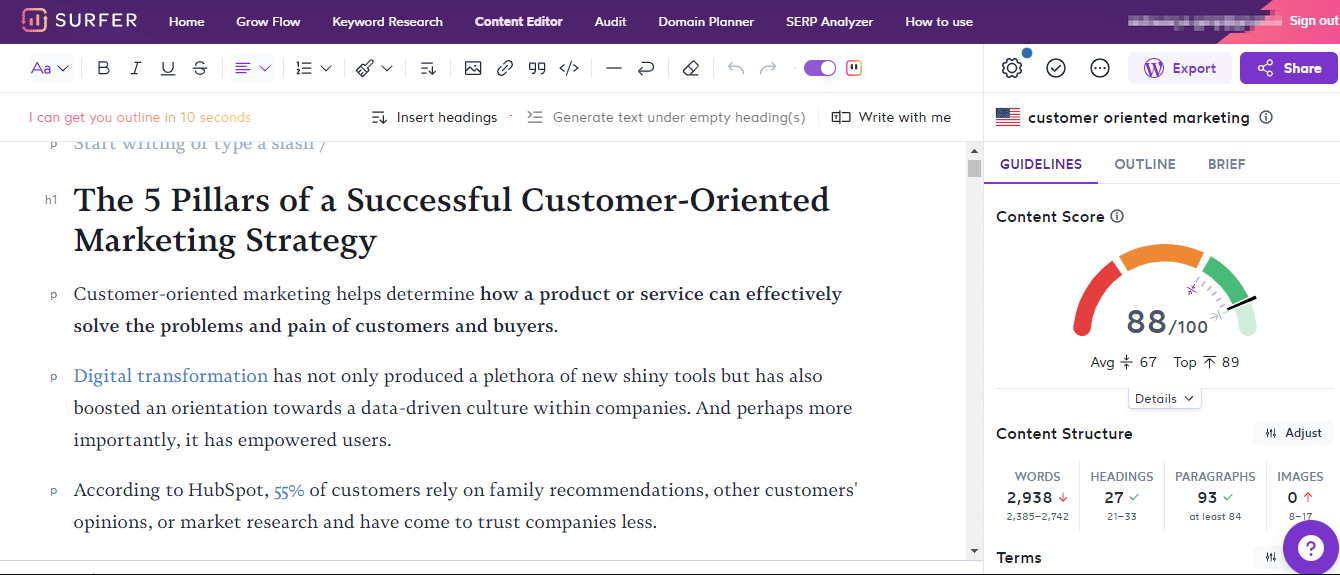Open the Digital transformation link
Image resolution: width=1340 pixels, height=575 pixels.
tap(171, 376)
